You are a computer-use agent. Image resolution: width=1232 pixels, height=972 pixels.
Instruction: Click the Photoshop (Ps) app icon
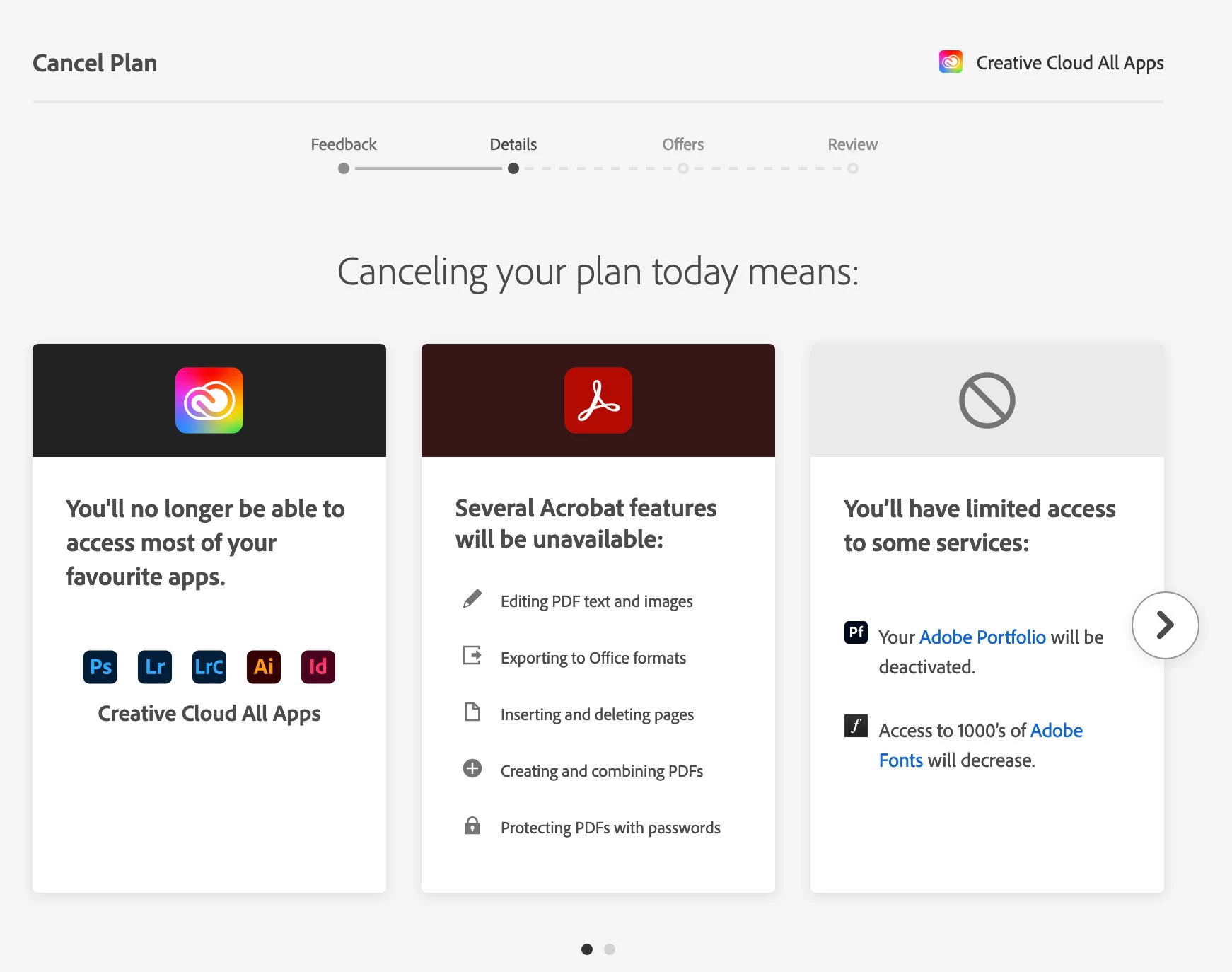[x=100, y=666]
